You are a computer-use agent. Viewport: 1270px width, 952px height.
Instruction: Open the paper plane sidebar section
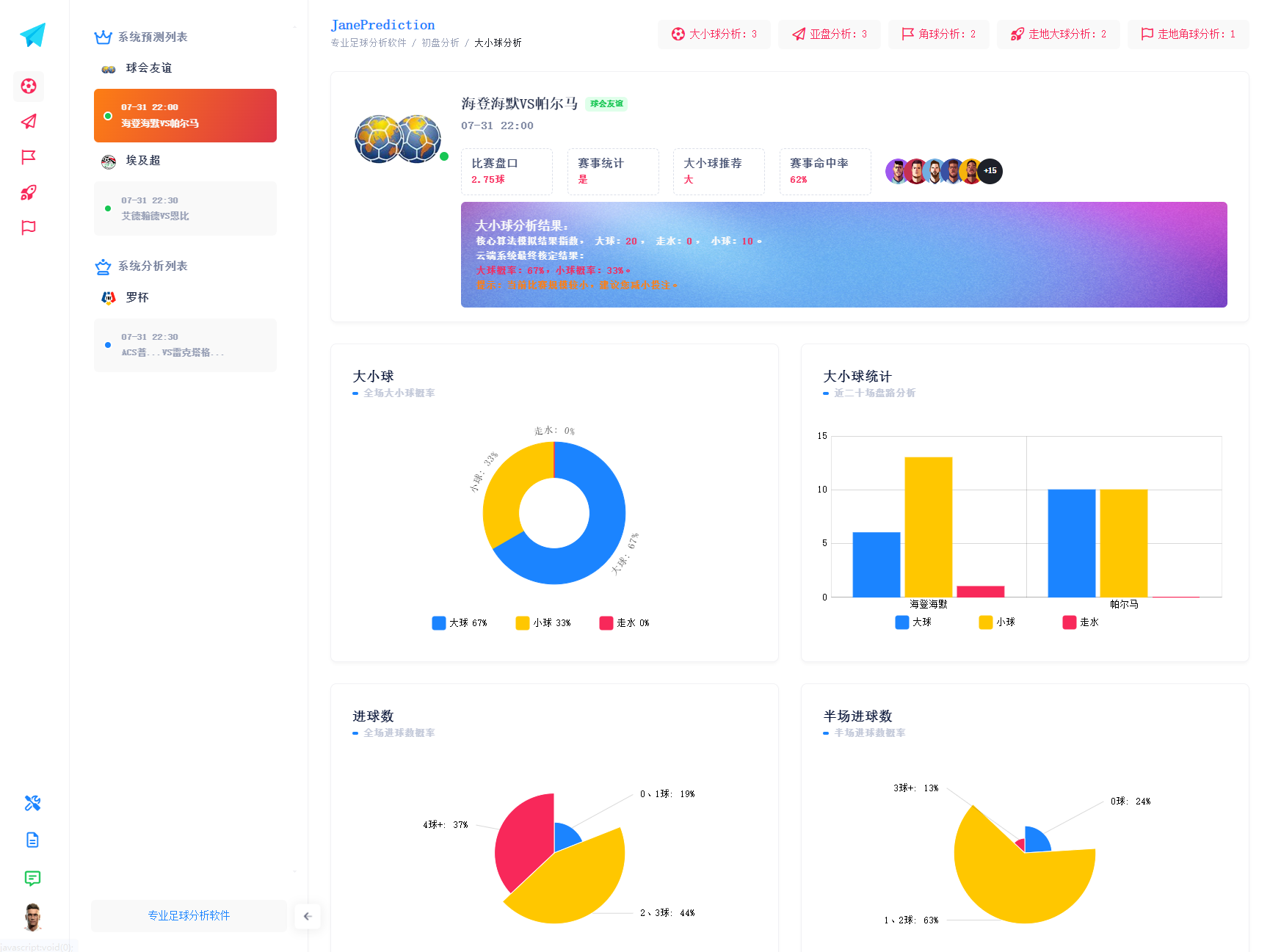click(29, 122)
